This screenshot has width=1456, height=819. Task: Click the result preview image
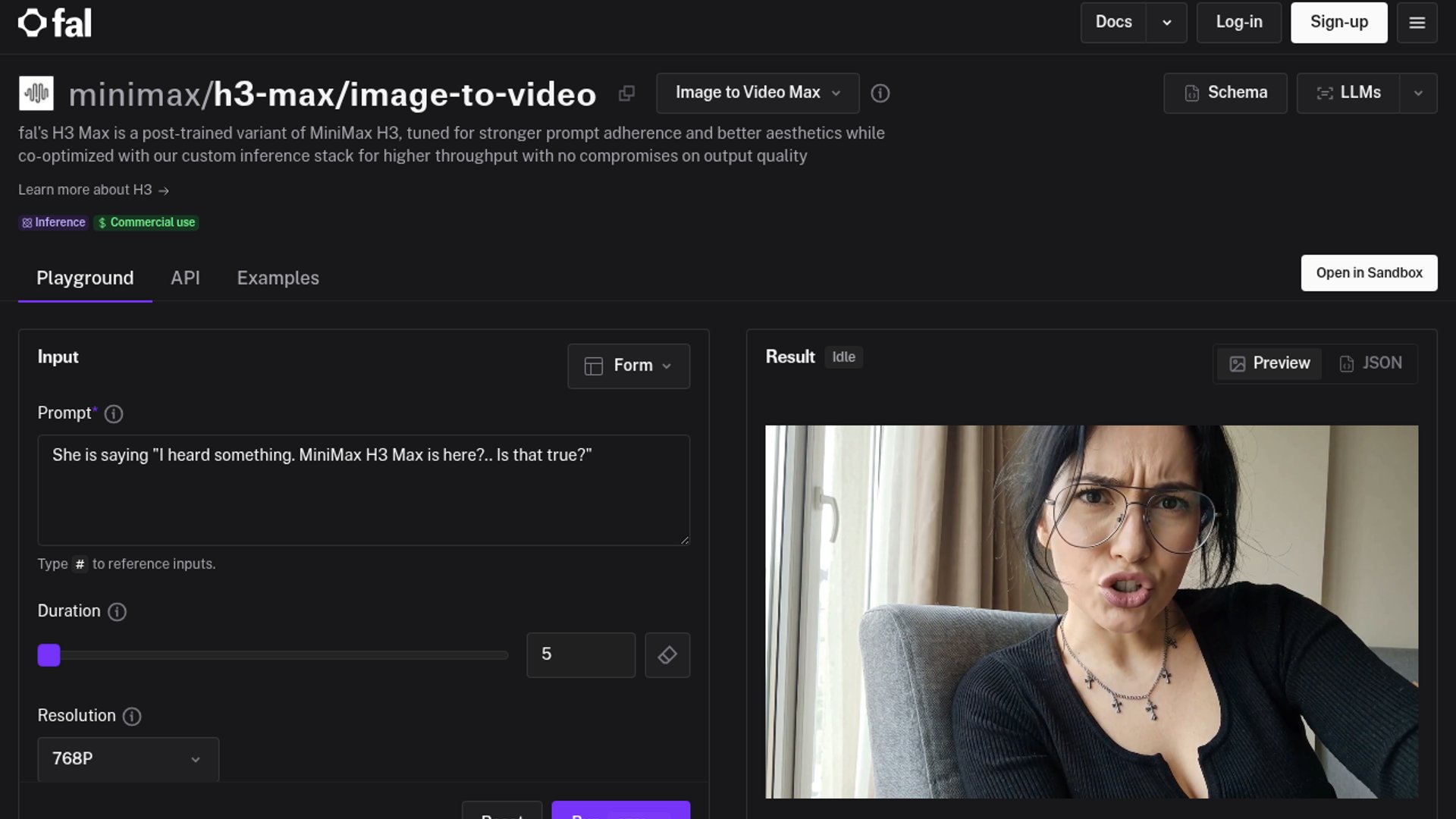click(x=1091, y=611)
